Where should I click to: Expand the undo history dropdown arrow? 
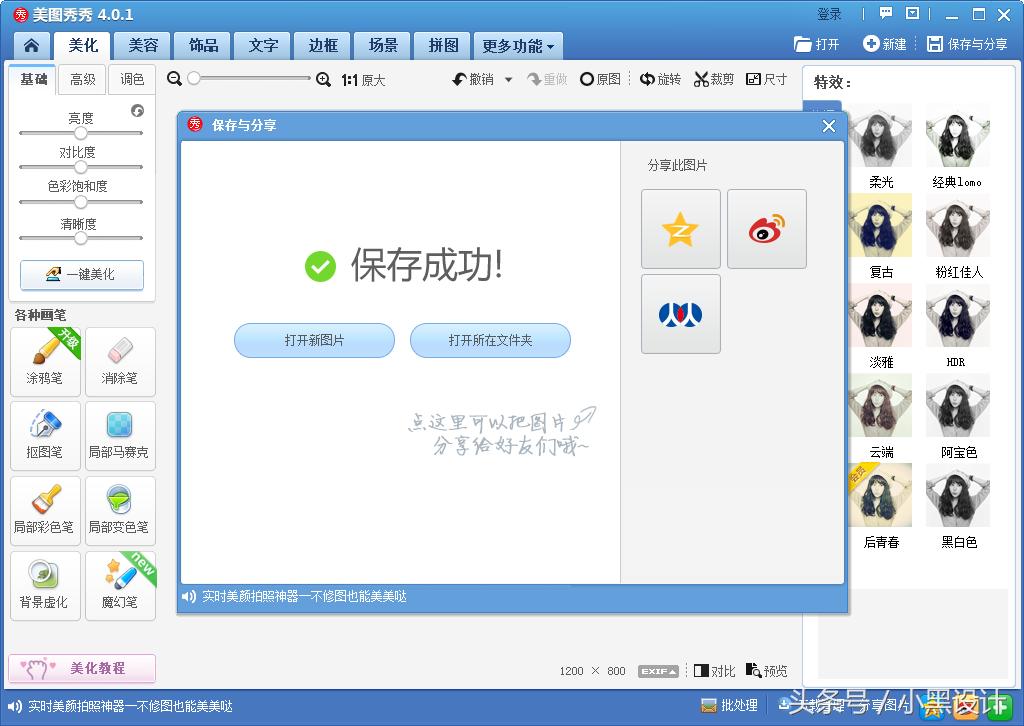(507, 79)
